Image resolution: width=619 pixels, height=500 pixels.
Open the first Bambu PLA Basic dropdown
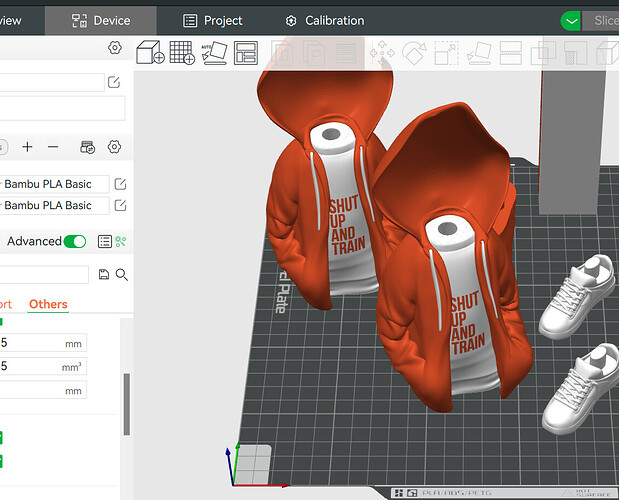(54, 184)
